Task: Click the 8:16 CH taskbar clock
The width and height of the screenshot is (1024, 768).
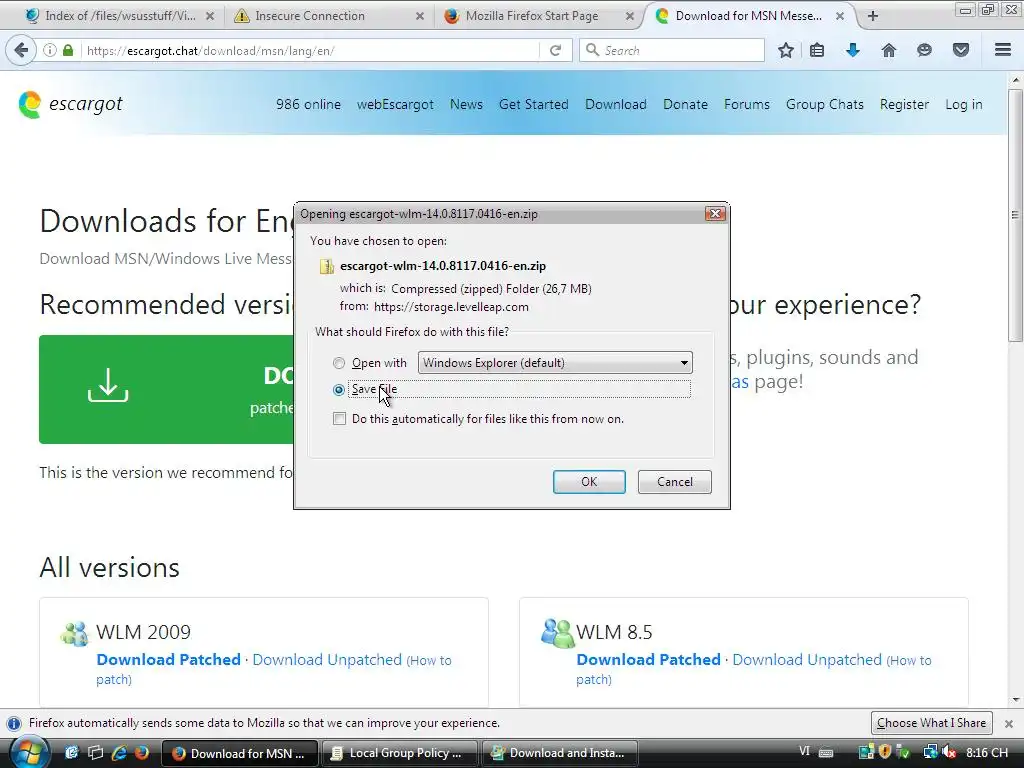Action: [x=987, y=752]
